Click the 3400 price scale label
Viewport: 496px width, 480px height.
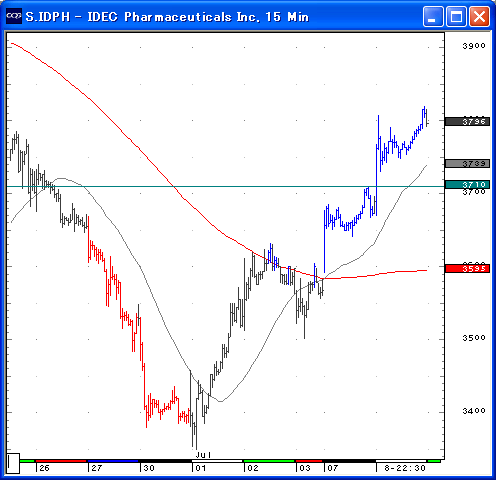pyautogui.click(x=474, y=411)
